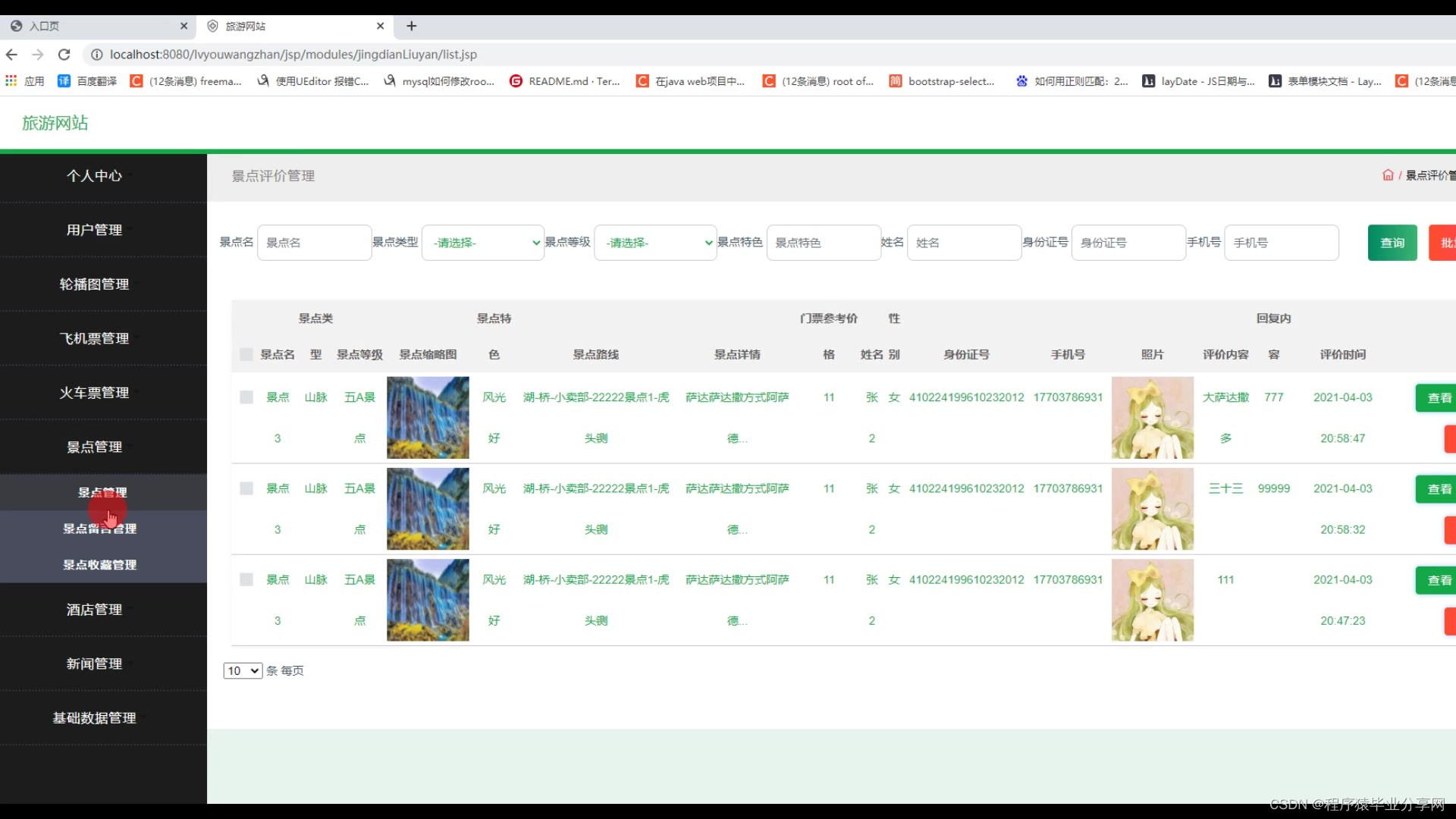1456x819 pixels.
Task: Open the 百度翻译 bookmark
Action: [x=87, y=81]
